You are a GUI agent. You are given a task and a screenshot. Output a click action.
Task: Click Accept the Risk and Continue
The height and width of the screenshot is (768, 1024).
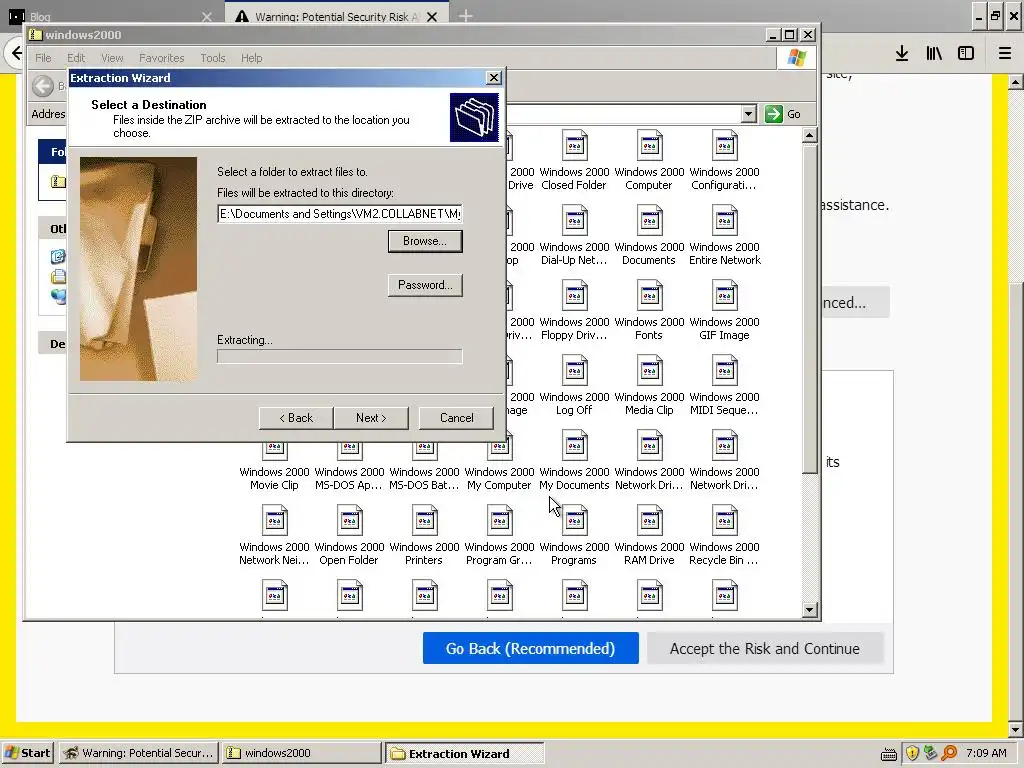pyautogui.click(x=765, y=648)
